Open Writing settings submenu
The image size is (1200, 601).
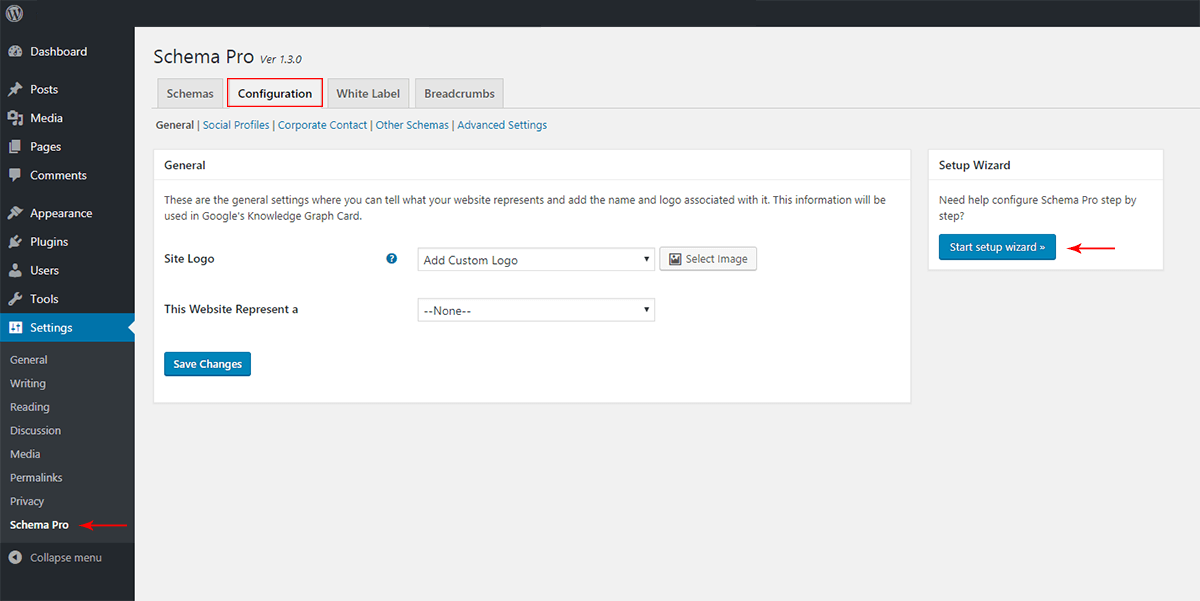tap(28, 383)
